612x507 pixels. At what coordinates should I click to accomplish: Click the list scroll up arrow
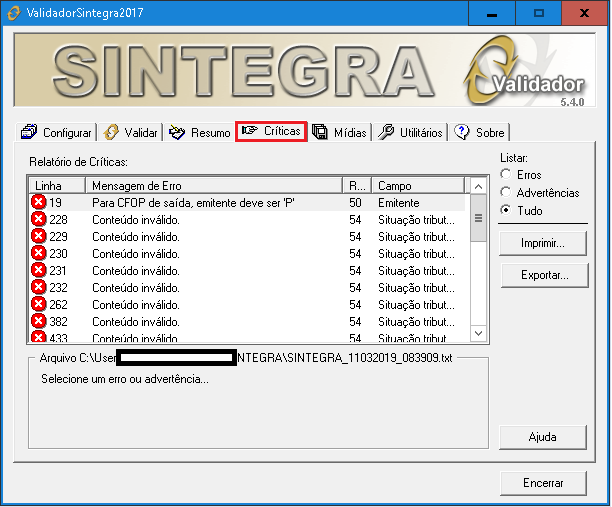point(479,187)
